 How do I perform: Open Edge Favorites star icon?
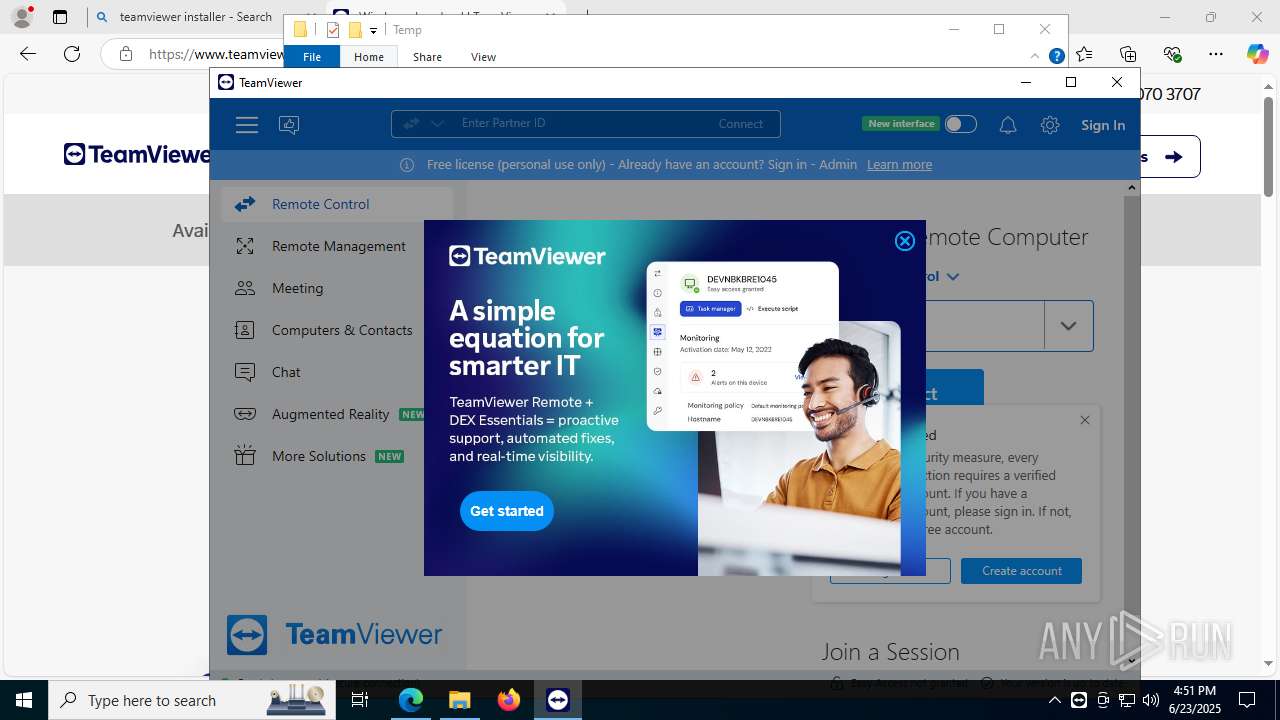1085,54
